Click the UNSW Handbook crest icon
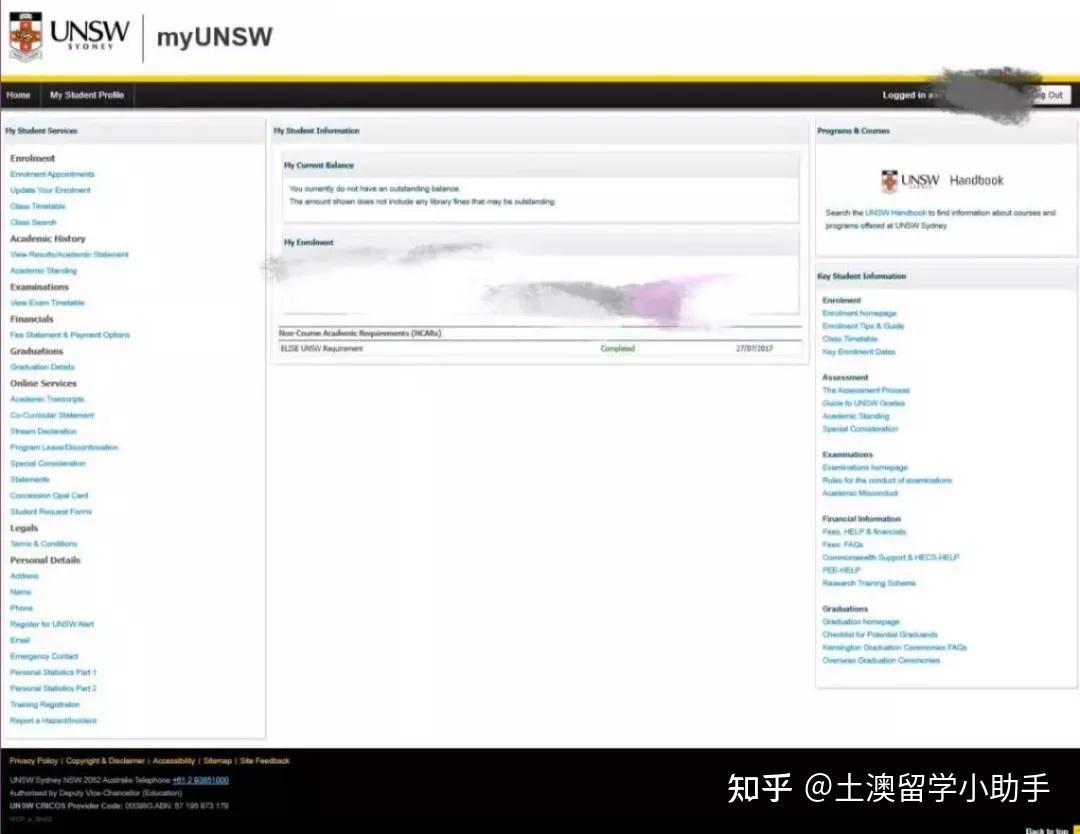 [x=888, y=180]
